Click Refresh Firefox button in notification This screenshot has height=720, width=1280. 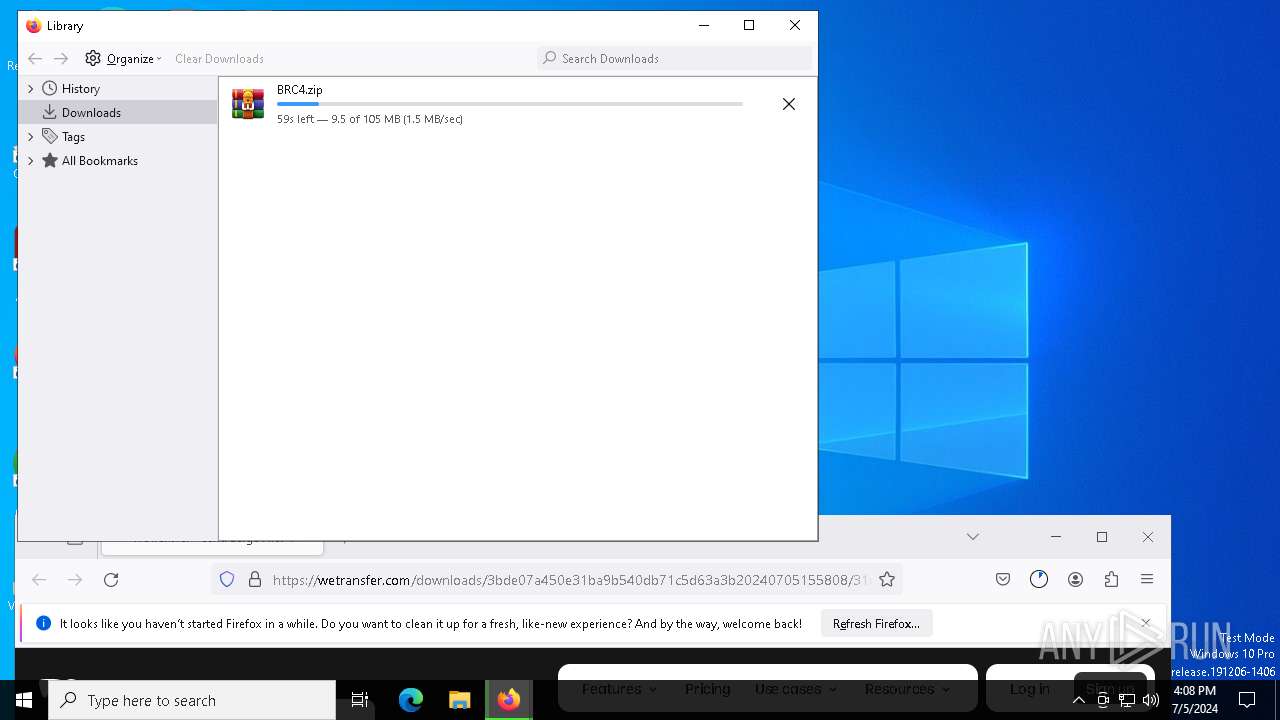click(876, 623)
